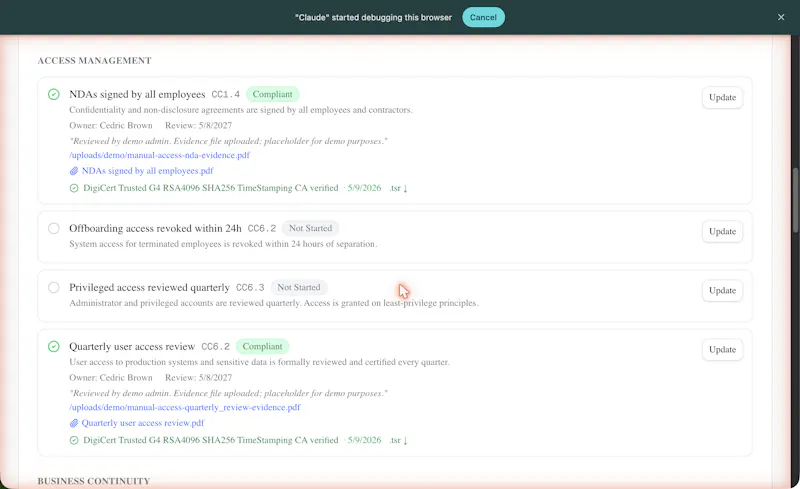Click the Compliant badge on NDAs card
The image size is (800, 489).
tap(272, 94)
